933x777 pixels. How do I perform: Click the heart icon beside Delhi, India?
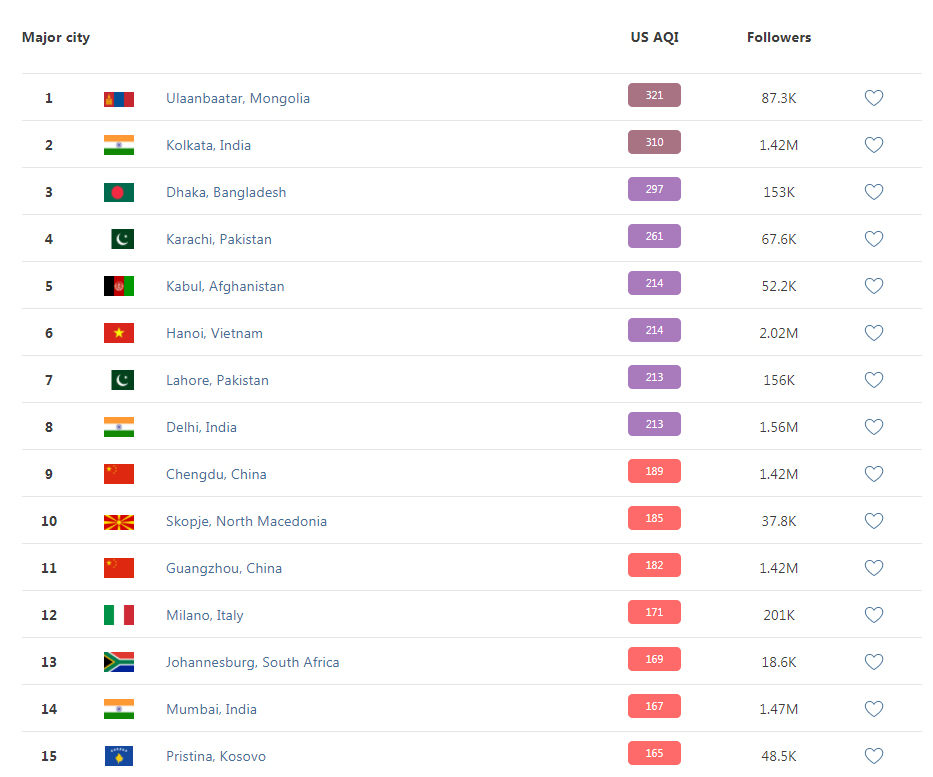point(873,427)
